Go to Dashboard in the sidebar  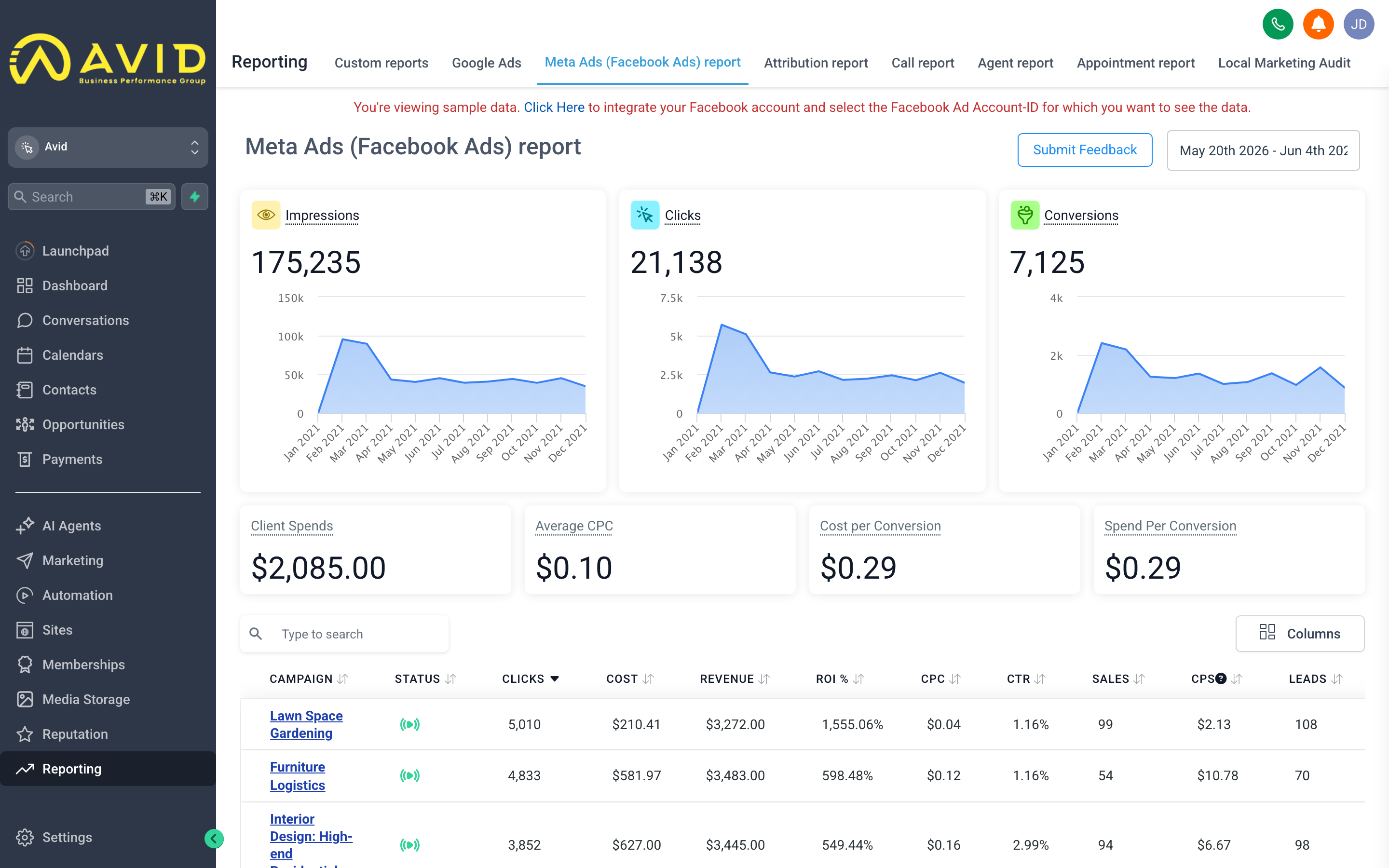pos(108,285)
